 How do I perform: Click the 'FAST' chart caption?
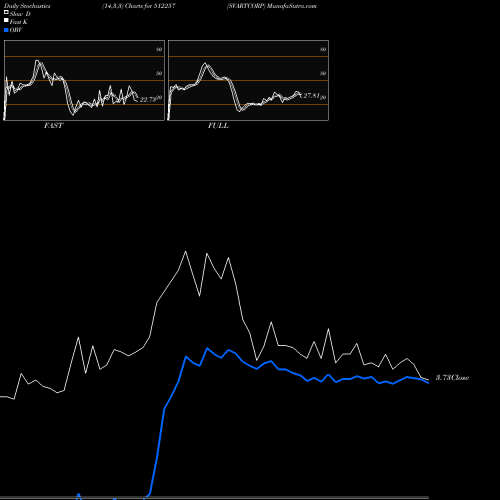coord(53,126)
